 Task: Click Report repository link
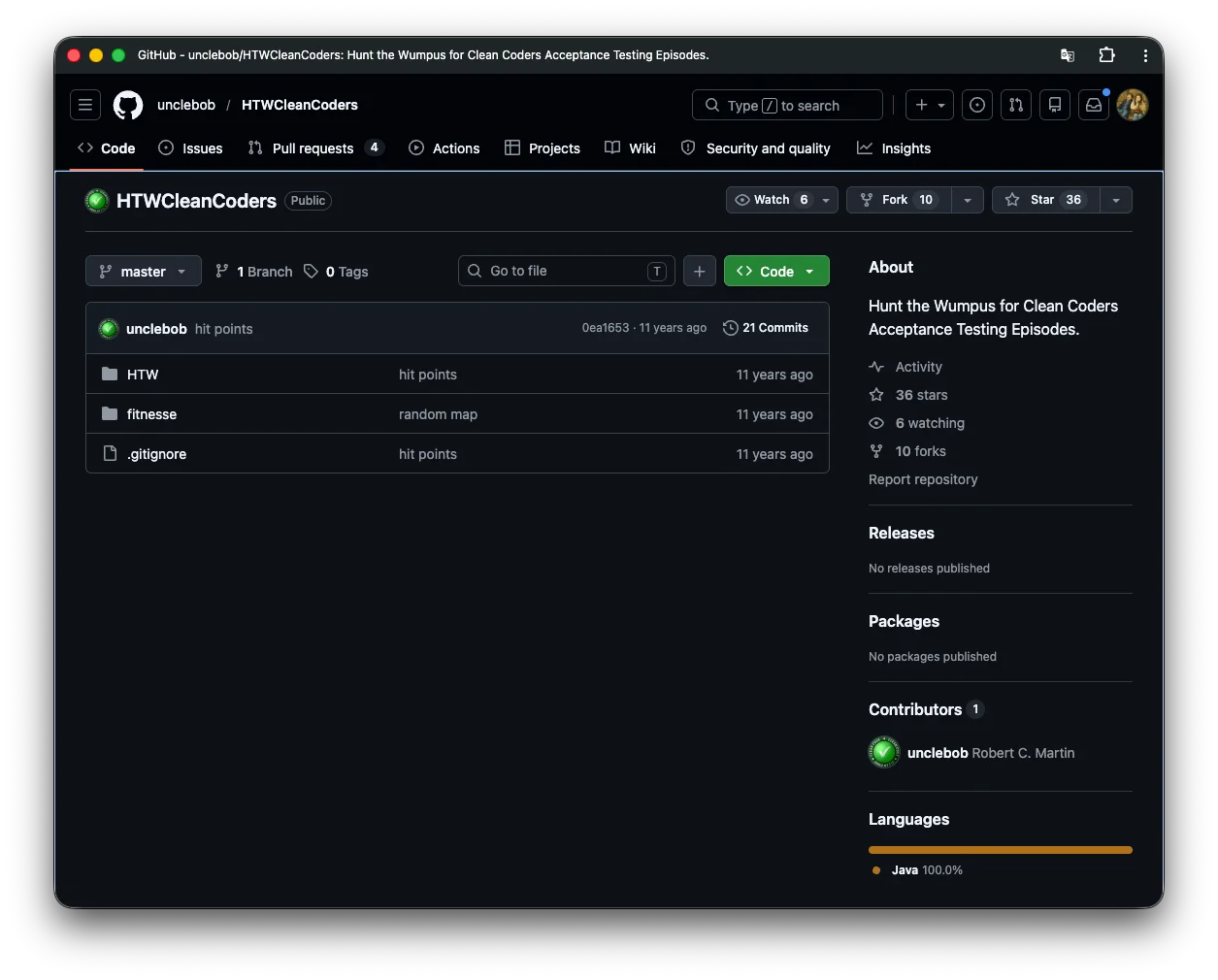923,479
